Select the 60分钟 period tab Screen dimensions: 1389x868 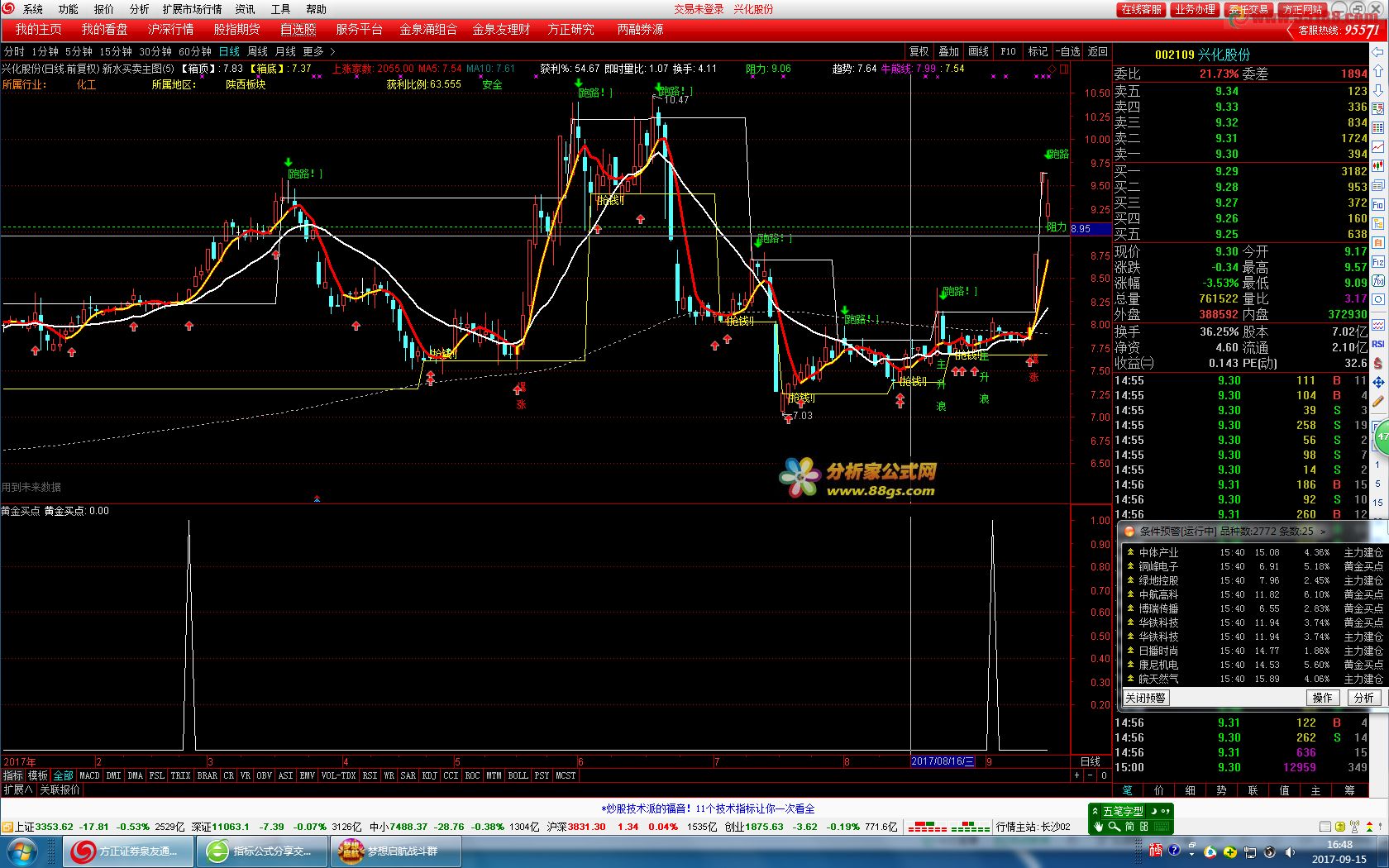[195, 51]
